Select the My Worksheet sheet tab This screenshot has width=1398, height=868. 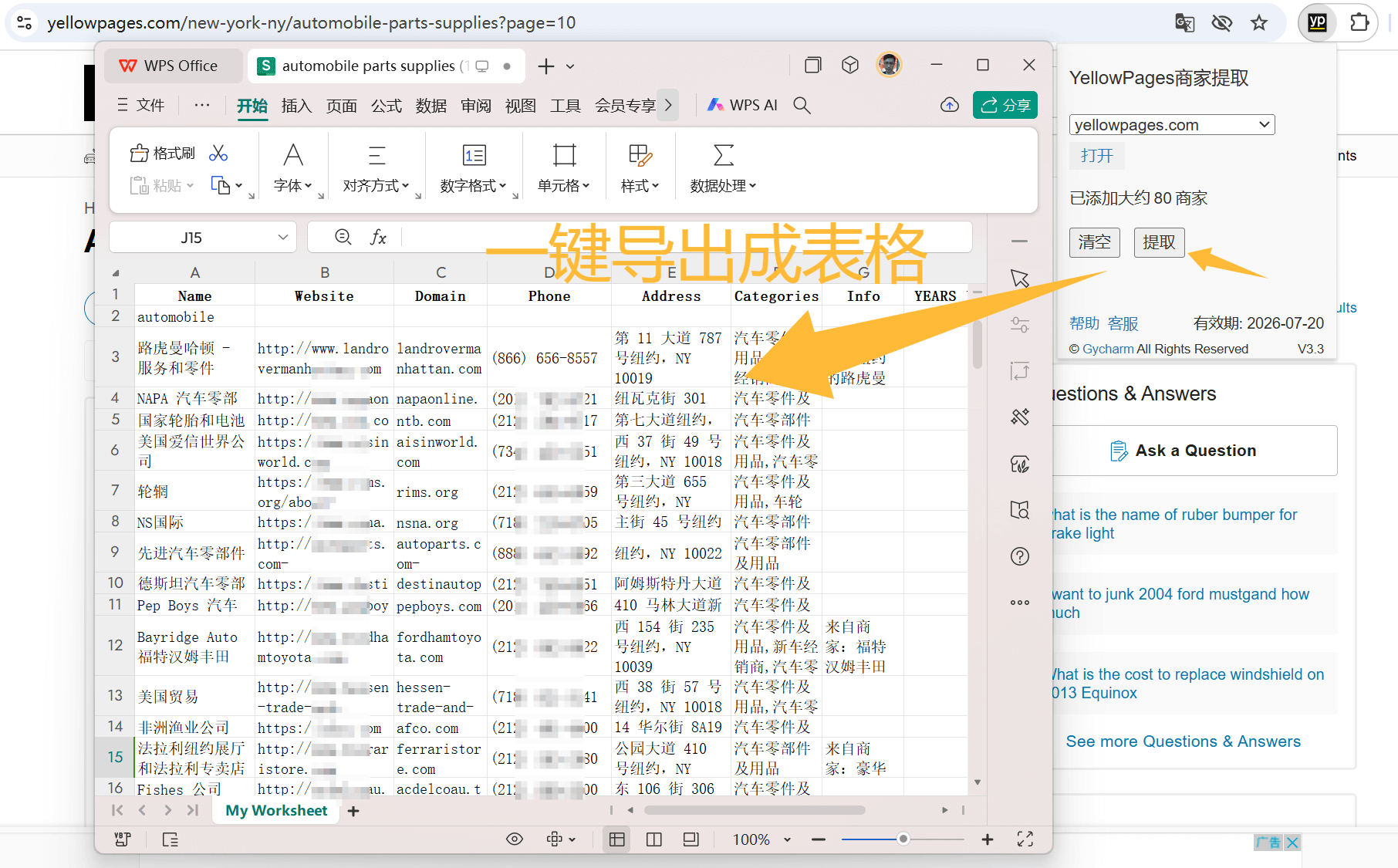[x=276, y=810]
